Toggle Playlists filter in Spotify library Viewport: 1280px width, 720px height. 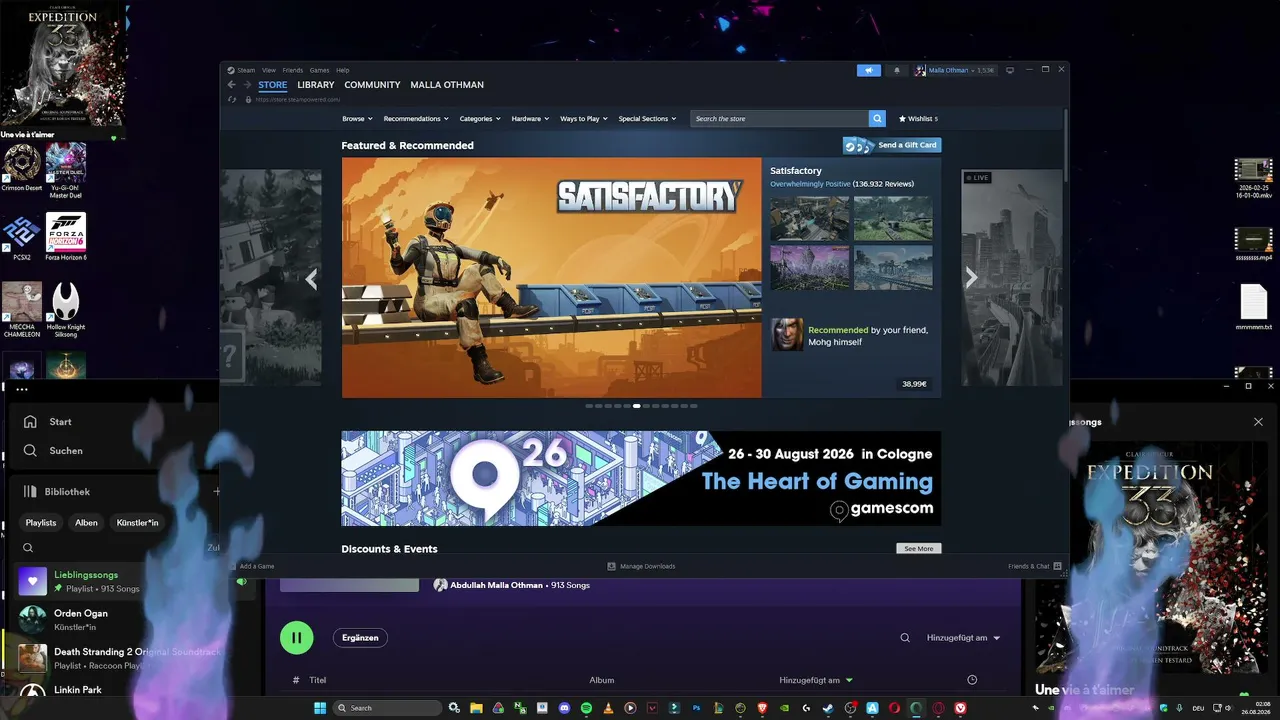pyautogui.click(x=41, y=523)
